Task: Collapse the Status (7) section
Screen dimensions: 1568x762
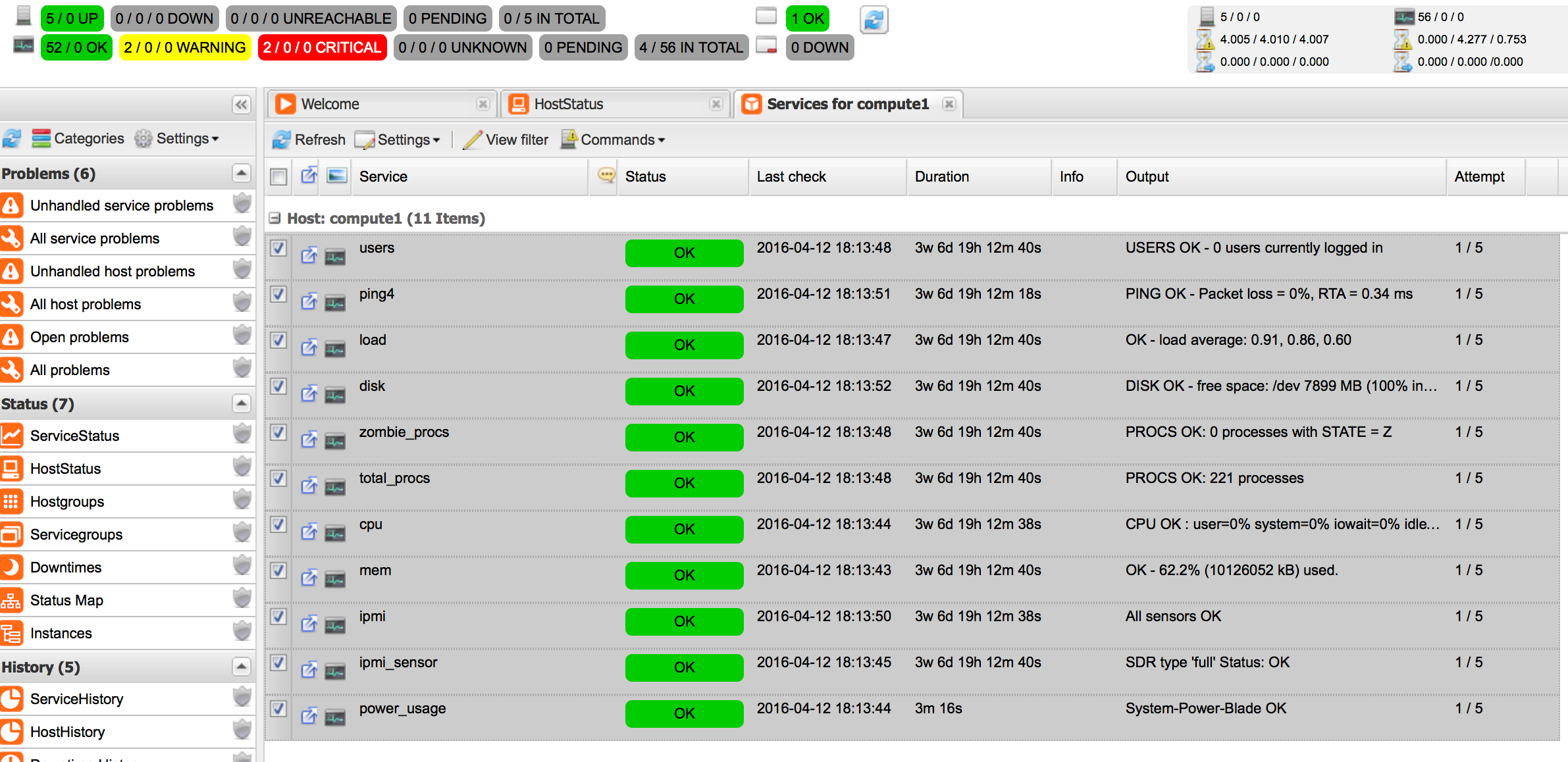Action: click(242, 403)
